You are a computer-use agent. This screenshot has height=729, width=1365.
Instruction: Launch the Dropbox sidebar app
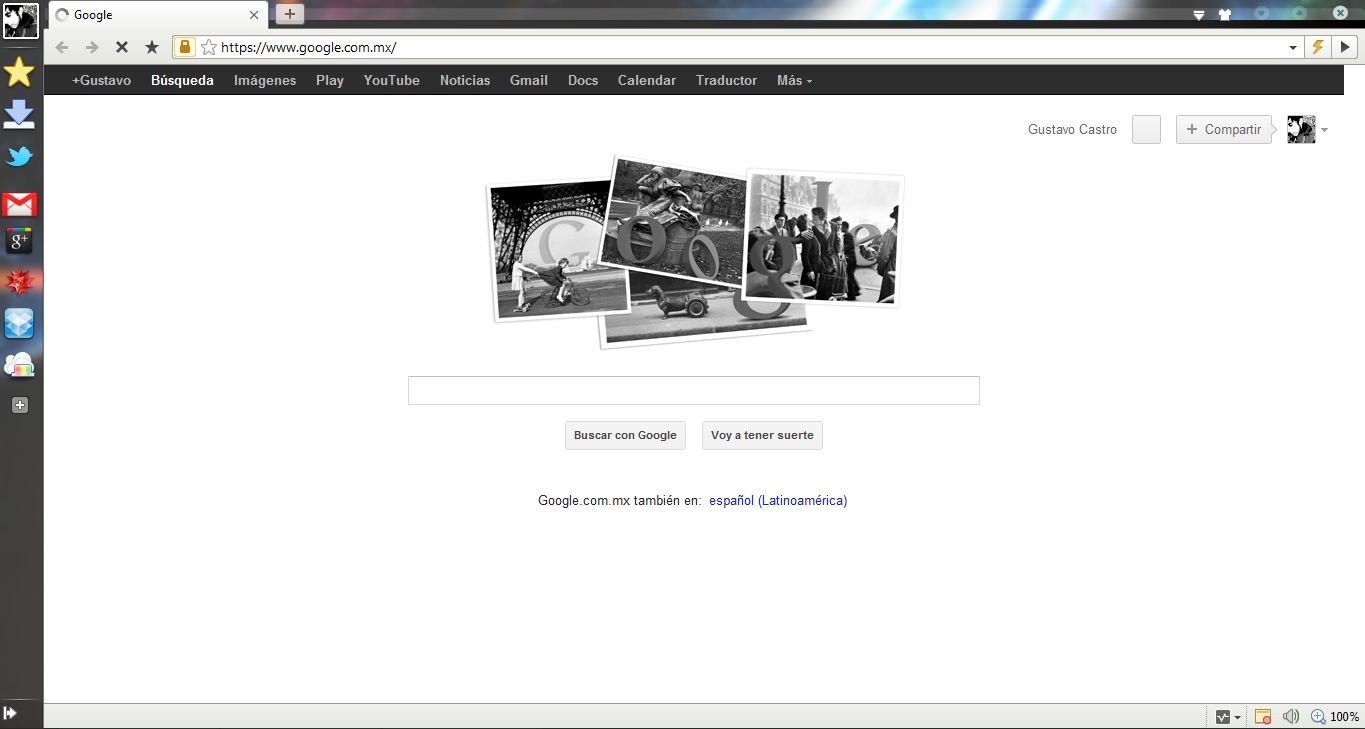tap(19, 323)
